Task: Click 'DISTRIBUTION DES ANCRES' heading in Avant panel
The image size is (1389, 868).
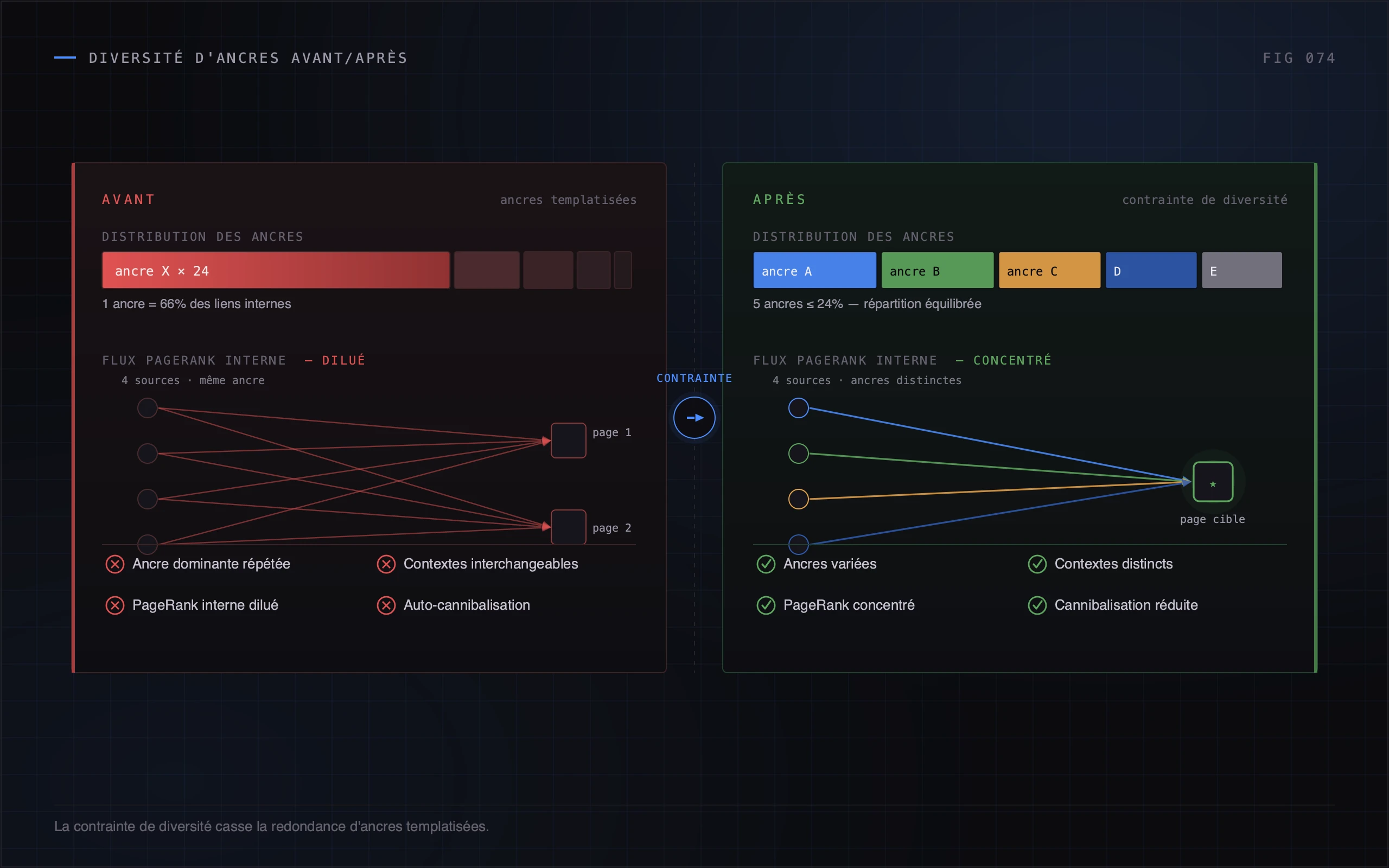Action: pos(202,237)
